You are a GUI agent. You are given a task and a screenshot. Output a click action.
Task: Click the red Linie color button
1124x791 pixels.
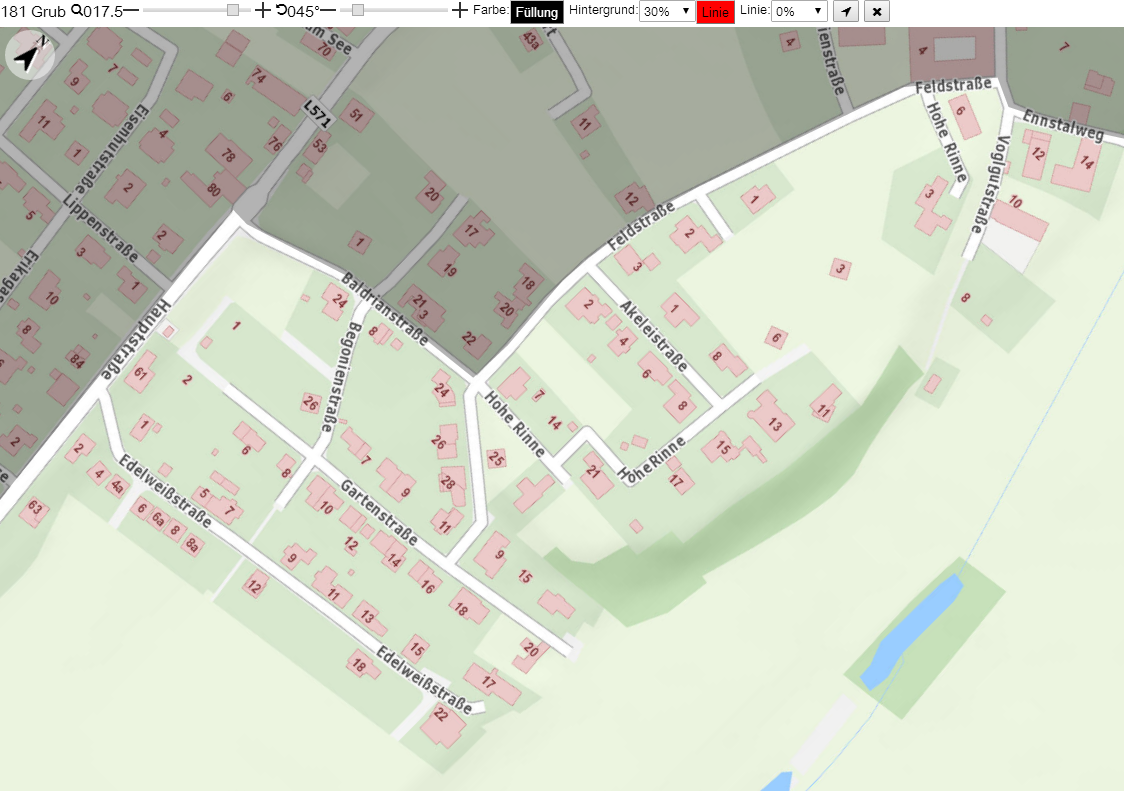coord(715,12)
